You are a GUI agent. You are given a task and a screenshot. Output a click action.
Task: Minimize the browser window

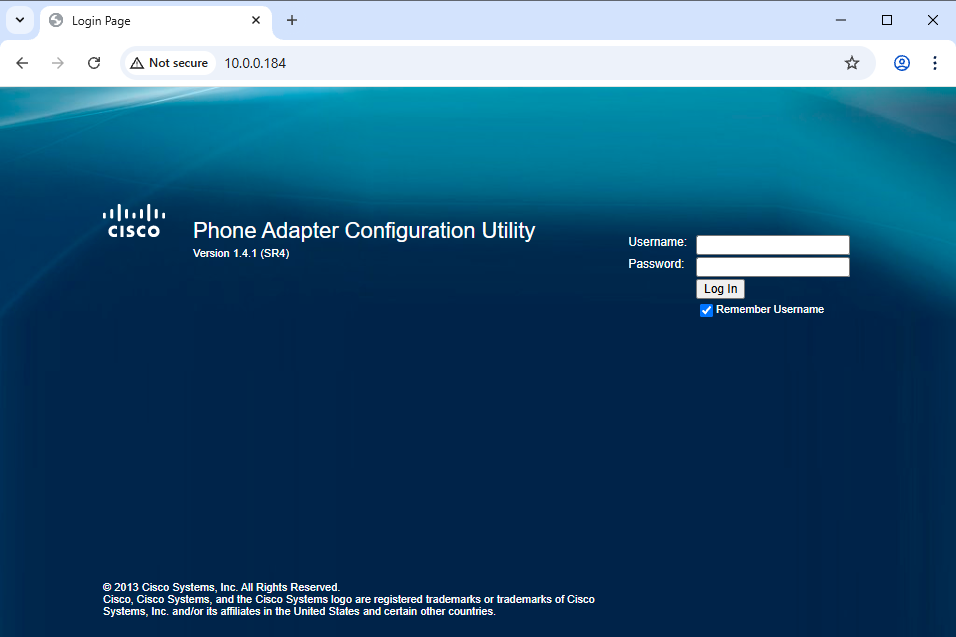[x=841, y=20]
